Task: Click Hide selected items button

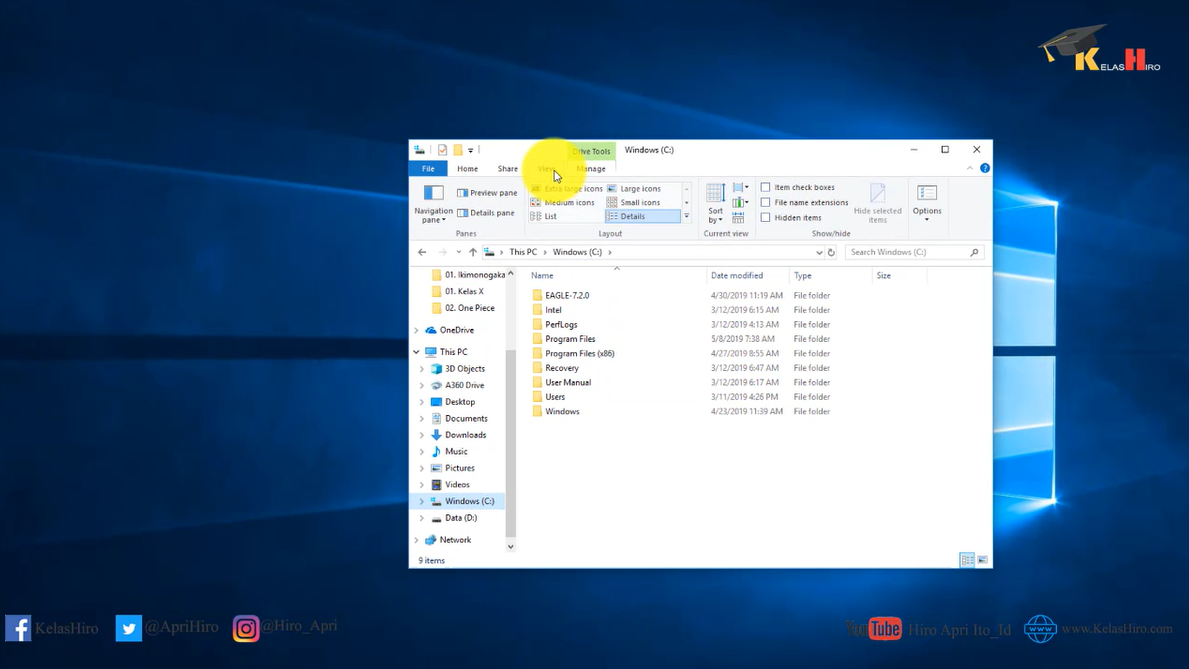Action: (x=877, y=203)
